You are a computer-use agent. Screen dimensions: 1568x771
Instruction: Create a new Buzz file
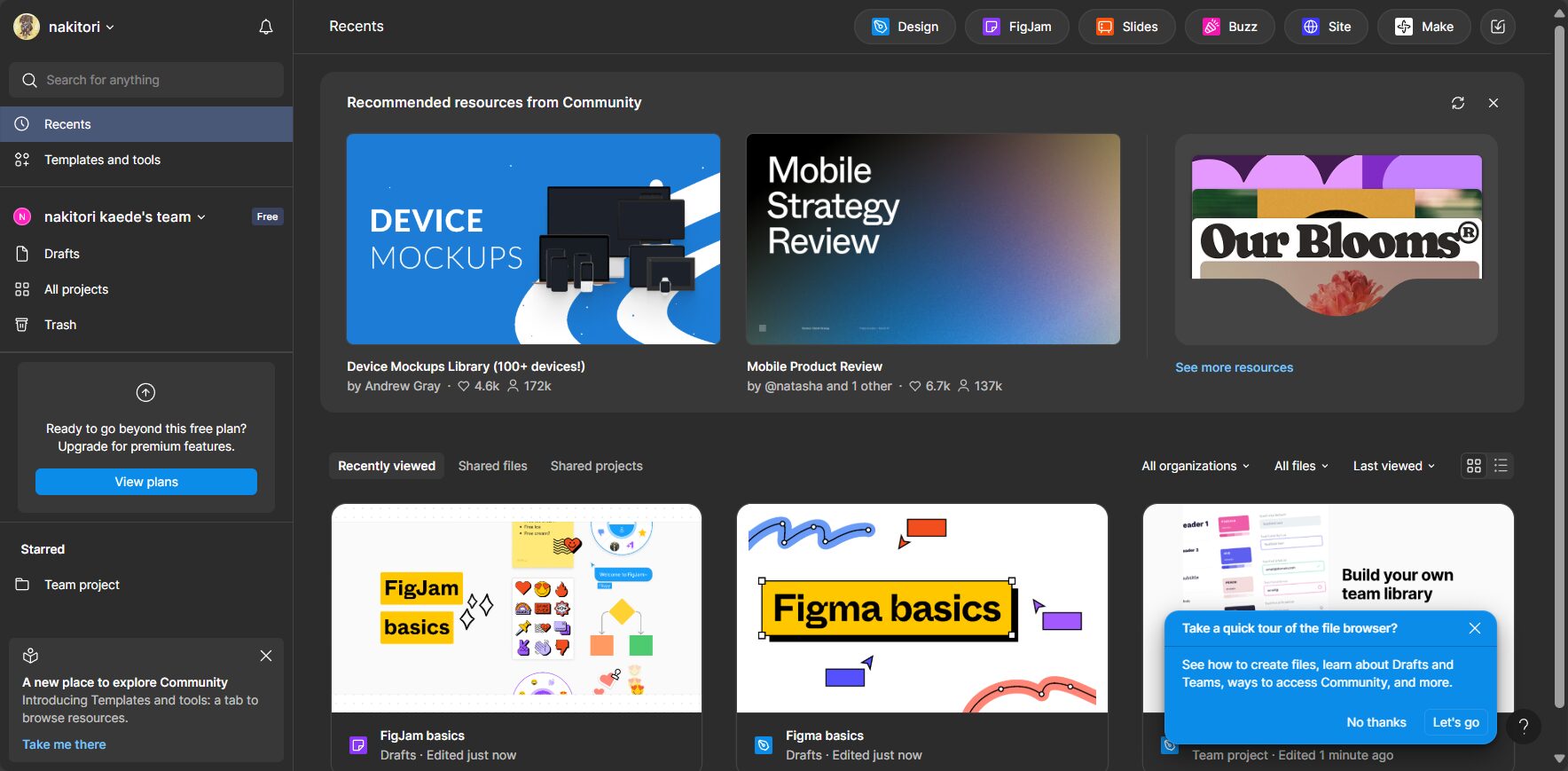(x=1230, y=27)
